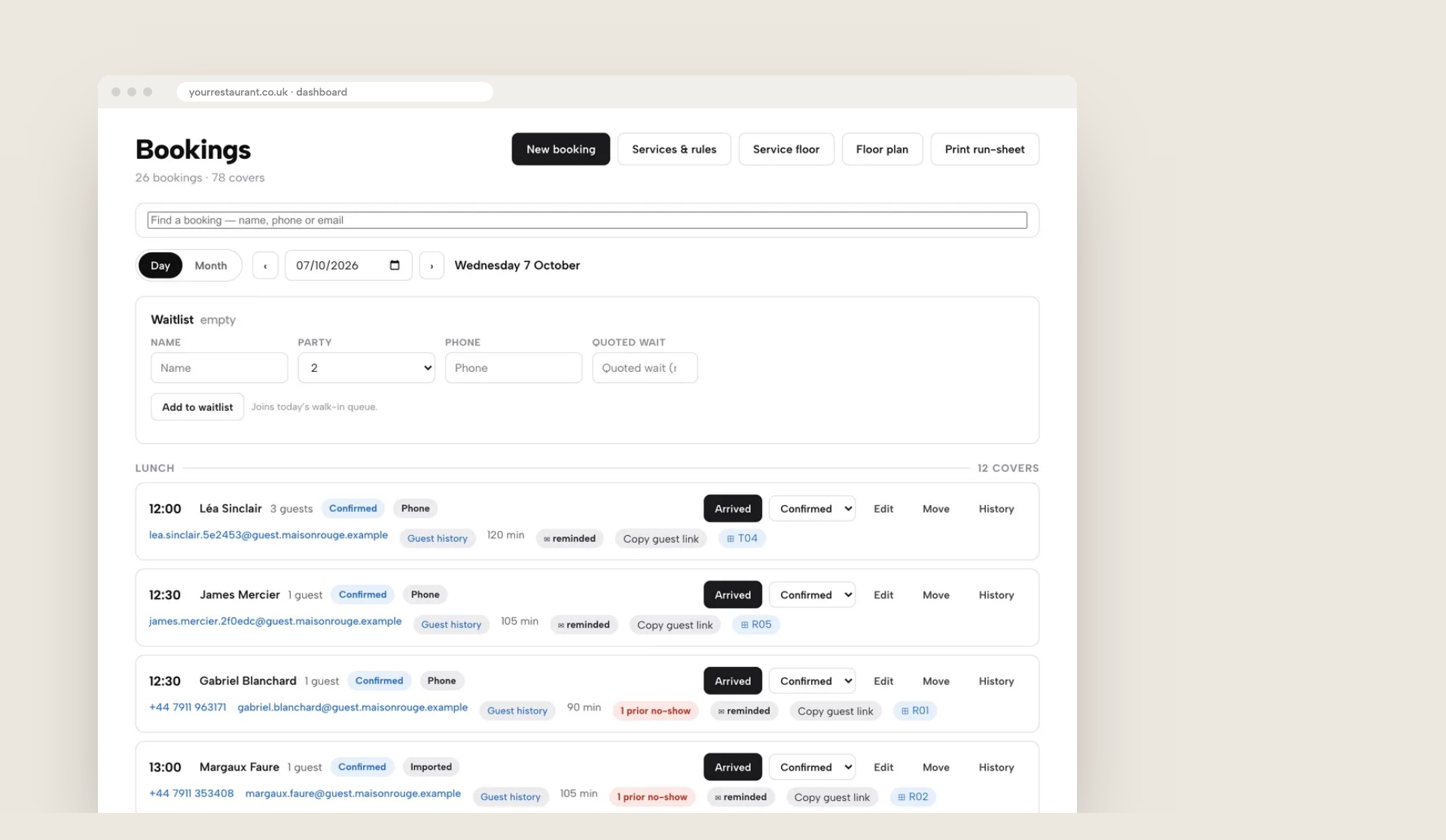Click reminded badge on James Mercier booking
The height and width of the screenshot is (840, 1446).
click(584, 625)
